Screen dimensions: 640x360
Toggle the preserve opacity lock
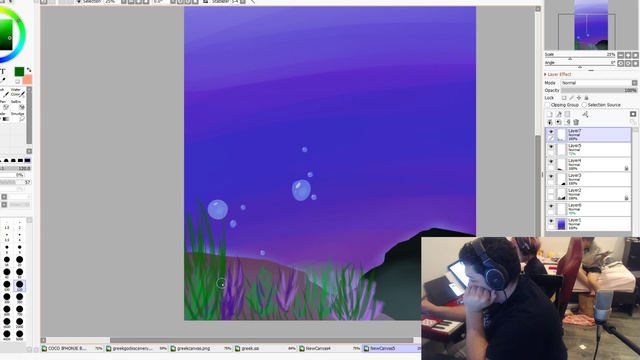click(x=564, y=98)
